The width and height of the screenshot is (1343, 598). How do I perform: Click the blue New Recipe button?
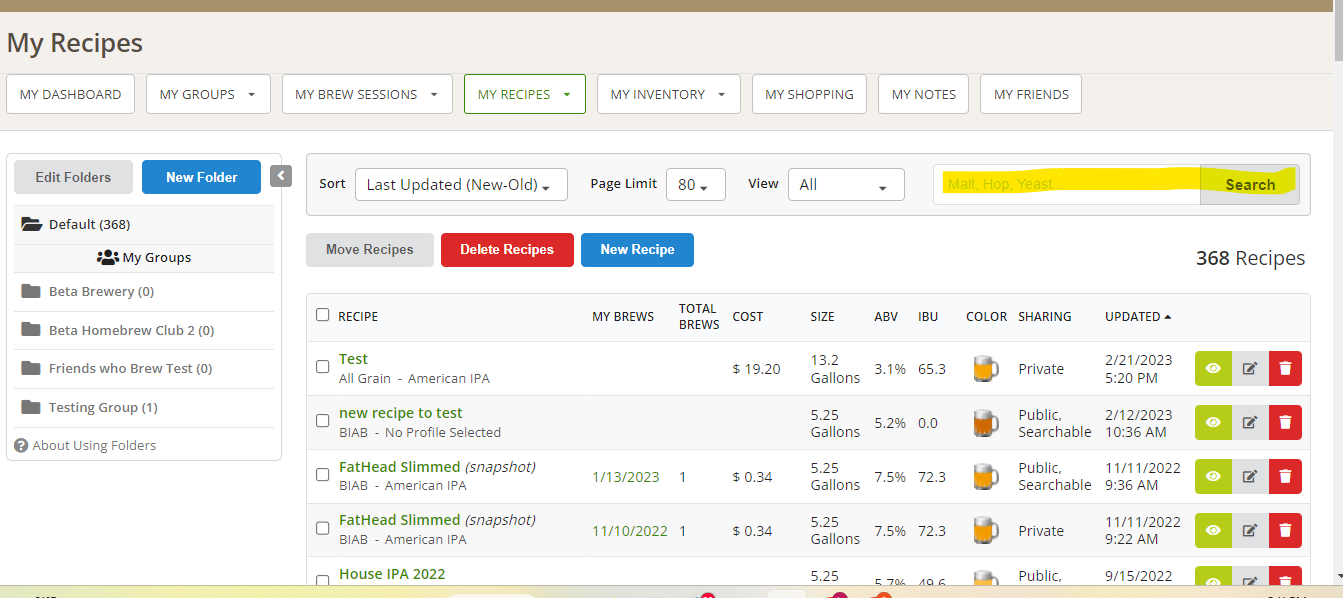click(637, 250)
